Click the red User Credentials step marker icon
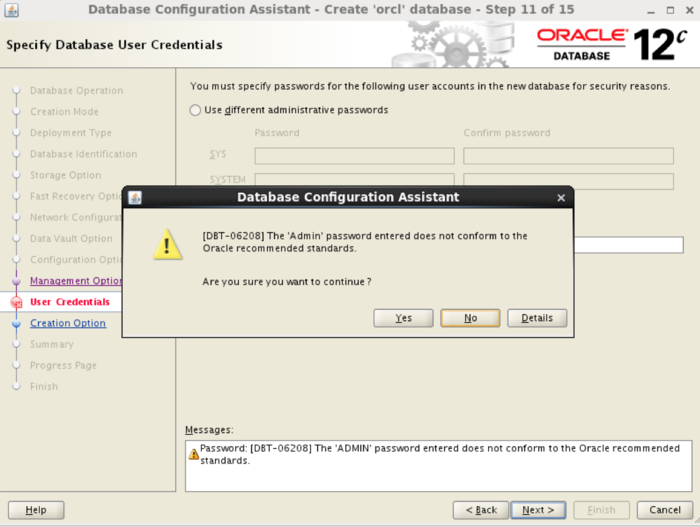The width and height of the screenshot is (700, 527). (x=17, y=302)
